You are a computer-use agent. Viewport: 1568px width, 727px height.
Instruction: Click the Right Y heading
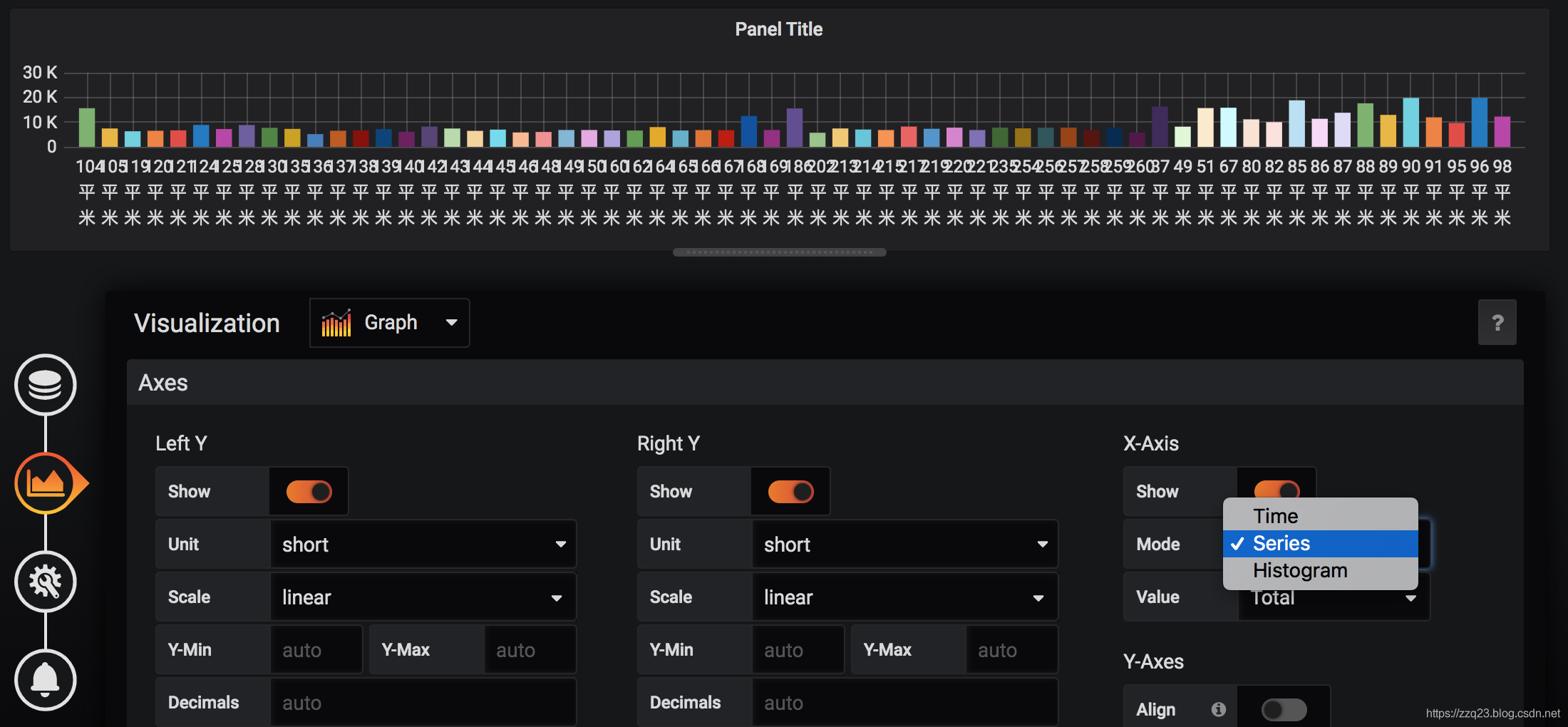669,443
